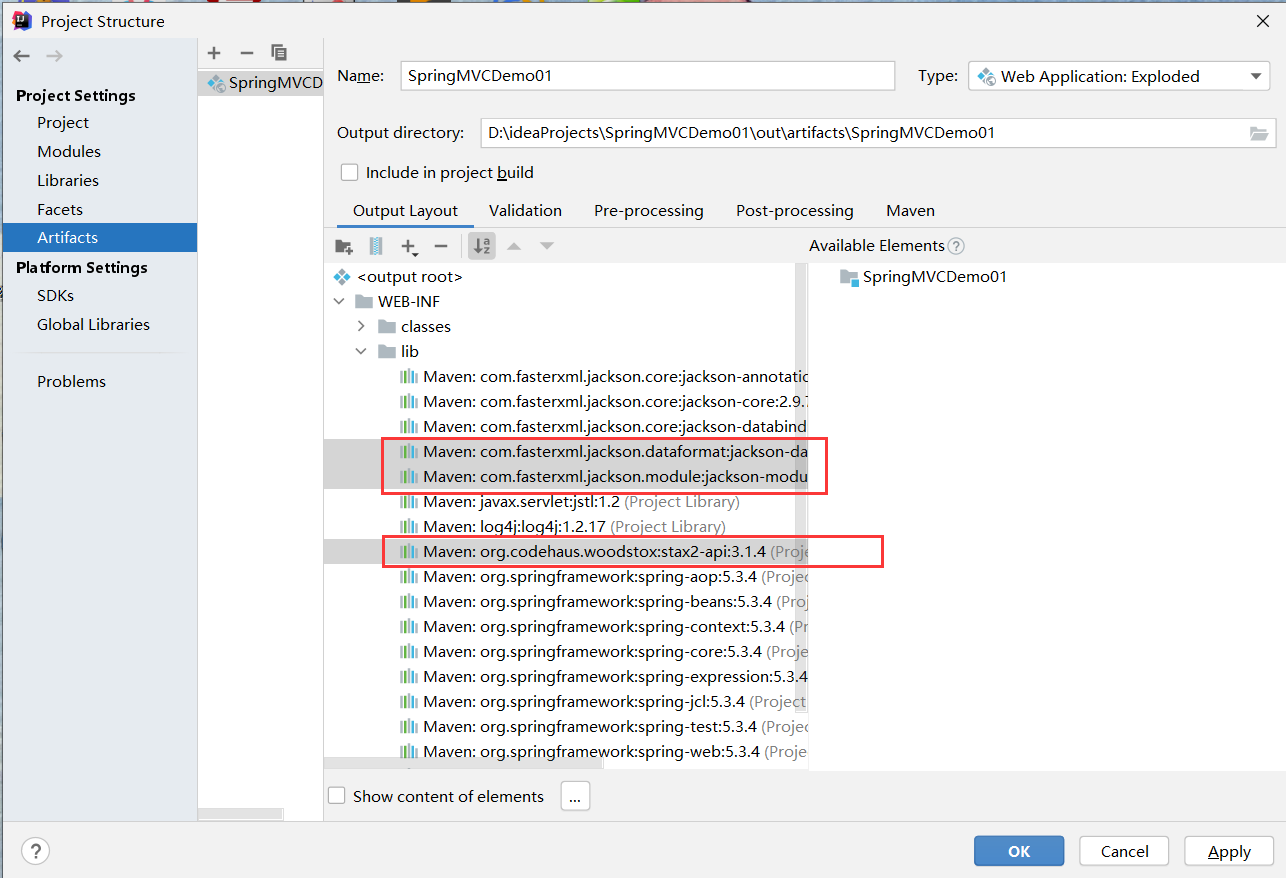Image resolution: width=1286 pixels, height=878 pixels.
Task: Browse for the output directory folder
Action: coord(1260,133)
